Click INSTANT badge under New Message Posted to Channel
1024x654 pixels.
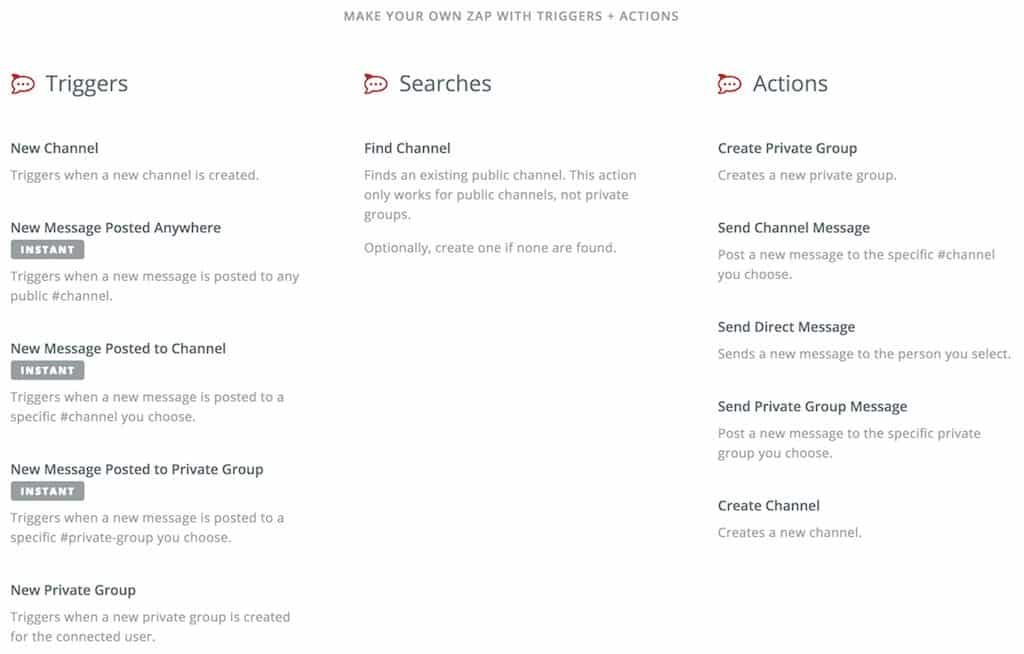48,370
